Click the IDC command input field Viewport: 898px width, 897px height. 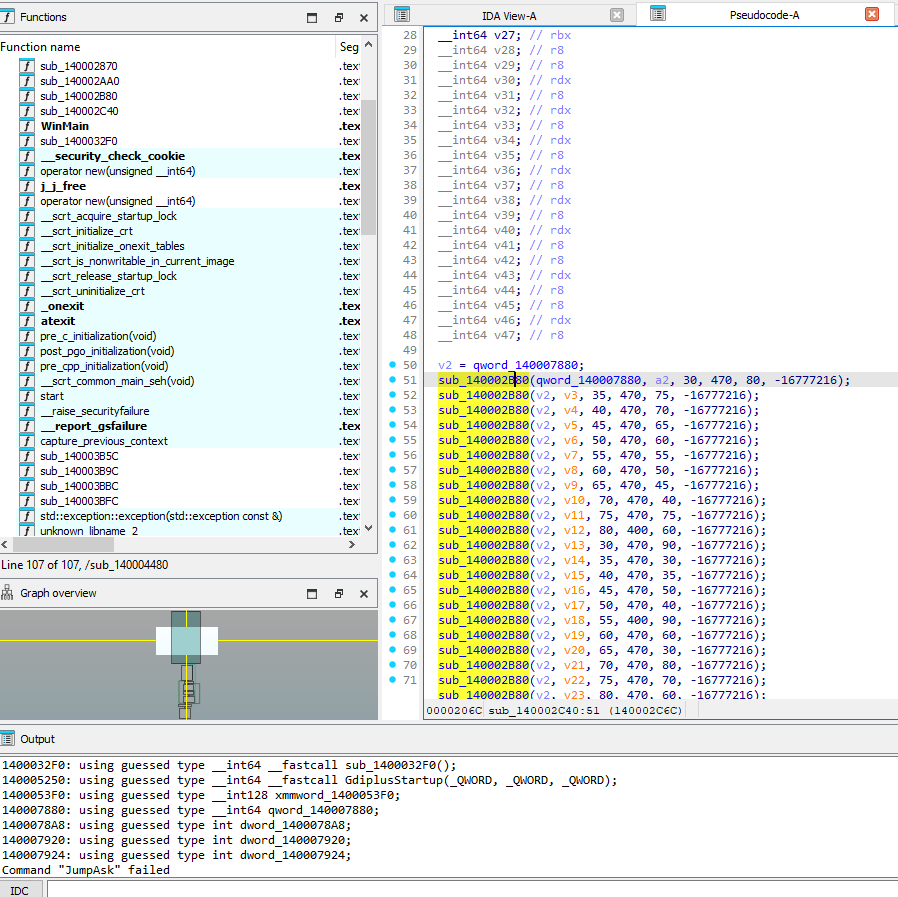[470, 889]
